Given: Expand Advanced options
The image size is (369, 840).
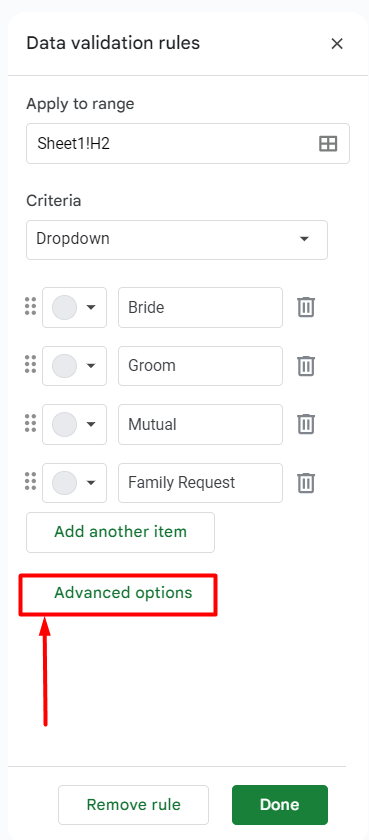Looking at the screenshot, I should (123, 592).
